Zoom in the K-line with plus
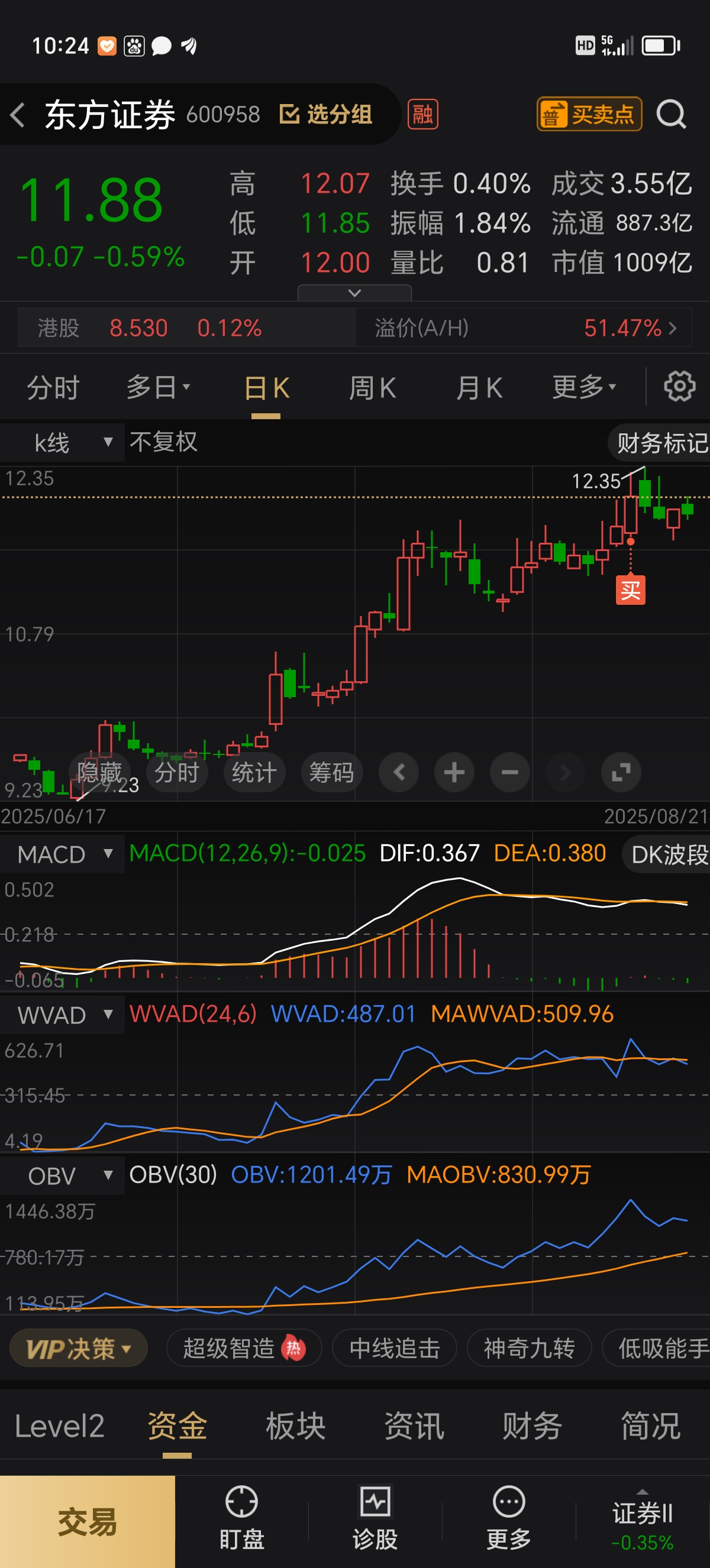The width and height of the screenshot is (710, 1568). tap(454, 772)
